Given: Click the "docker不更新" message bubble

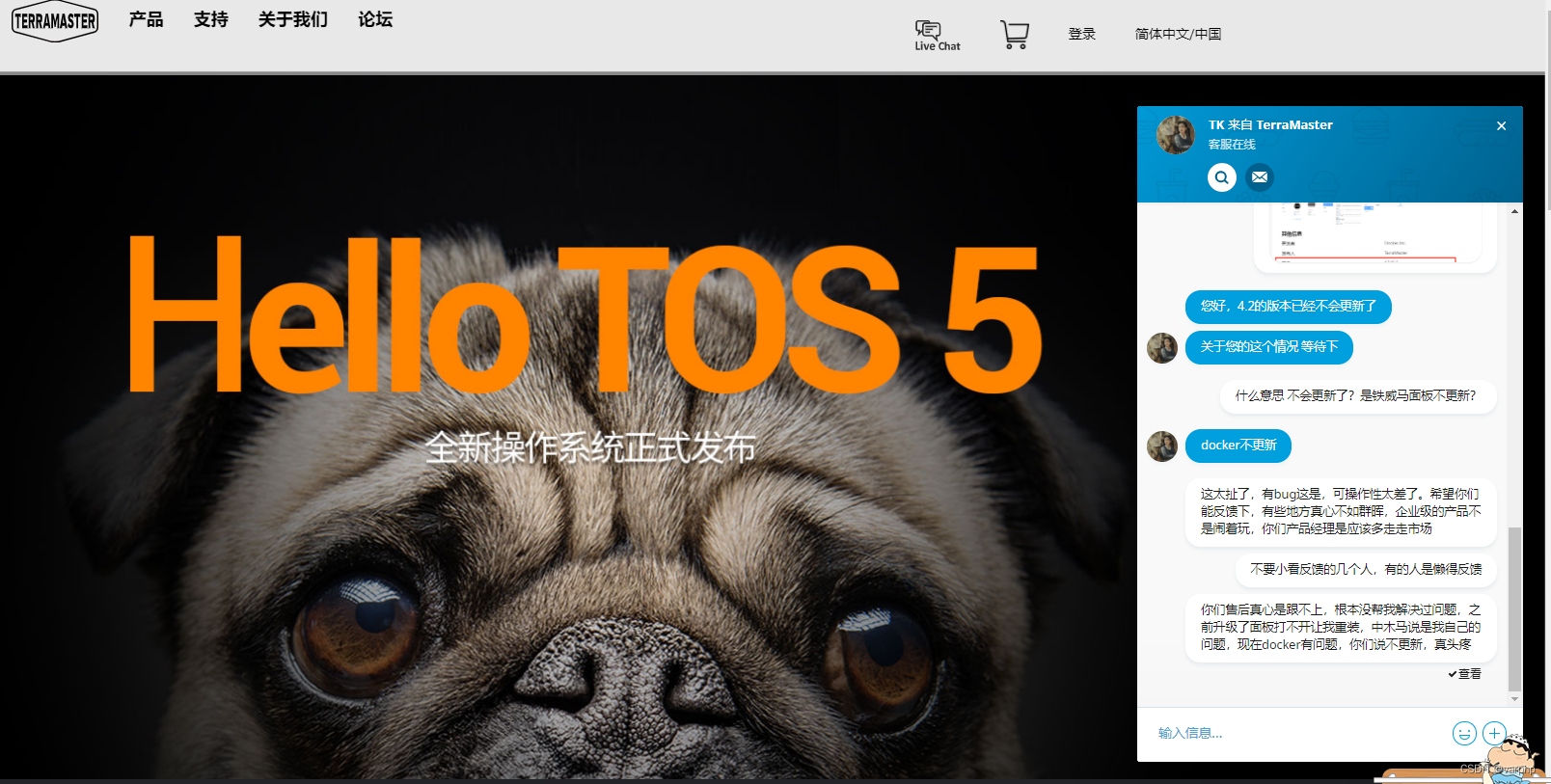Looking at the screenshot, I should coord(1238,446).
